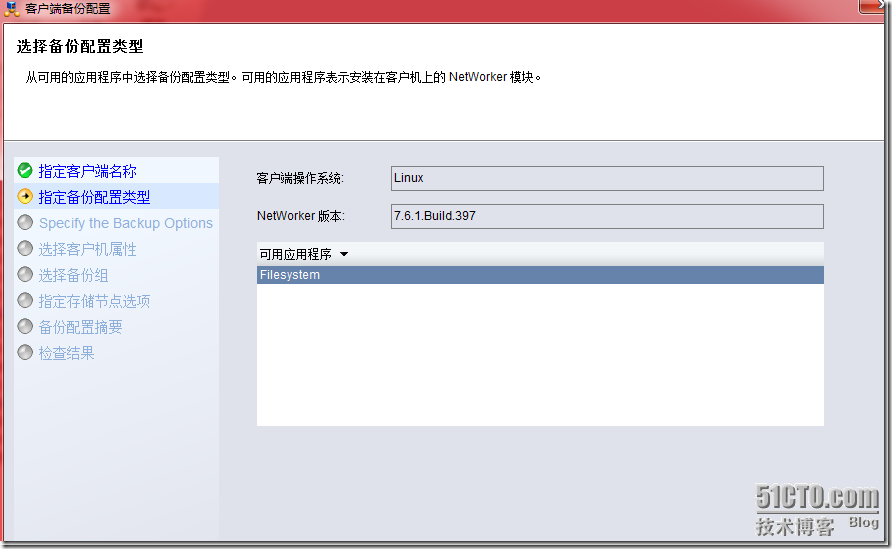Click the yellow arrow icon beside 指定备份配置类型

25,196
